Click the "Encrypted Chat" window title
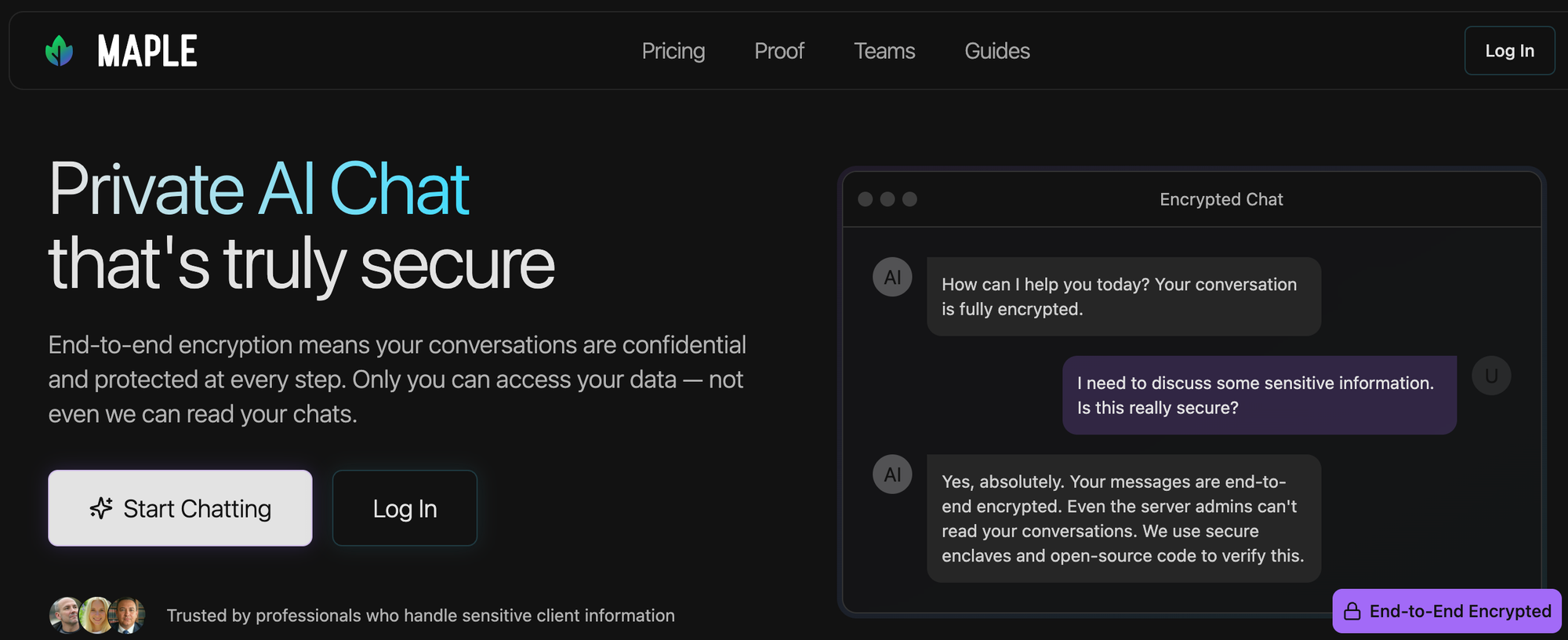 click(1221, 199)
